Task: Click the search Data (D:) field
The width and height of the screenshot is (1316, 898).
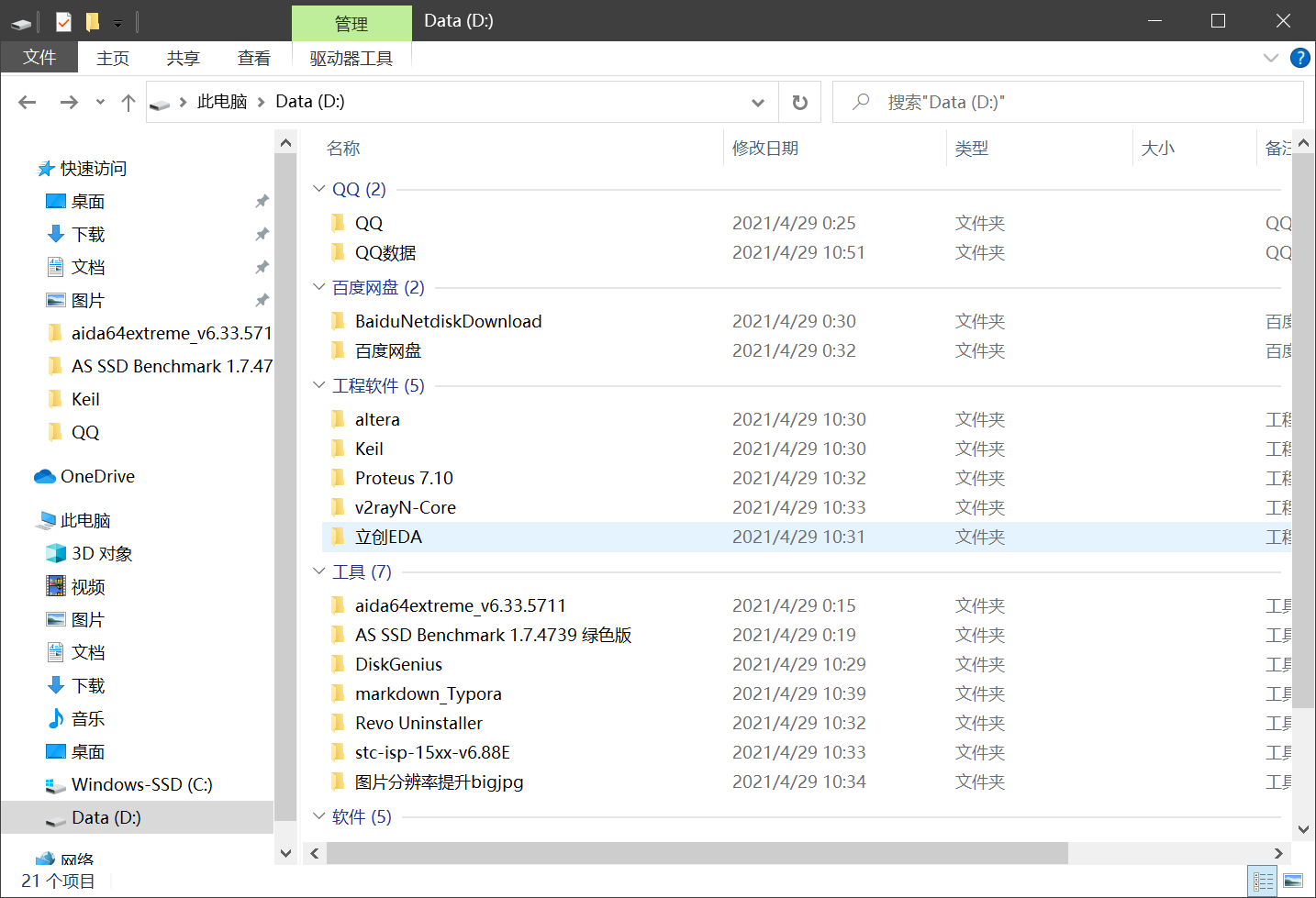Action: coord(1067,102)
